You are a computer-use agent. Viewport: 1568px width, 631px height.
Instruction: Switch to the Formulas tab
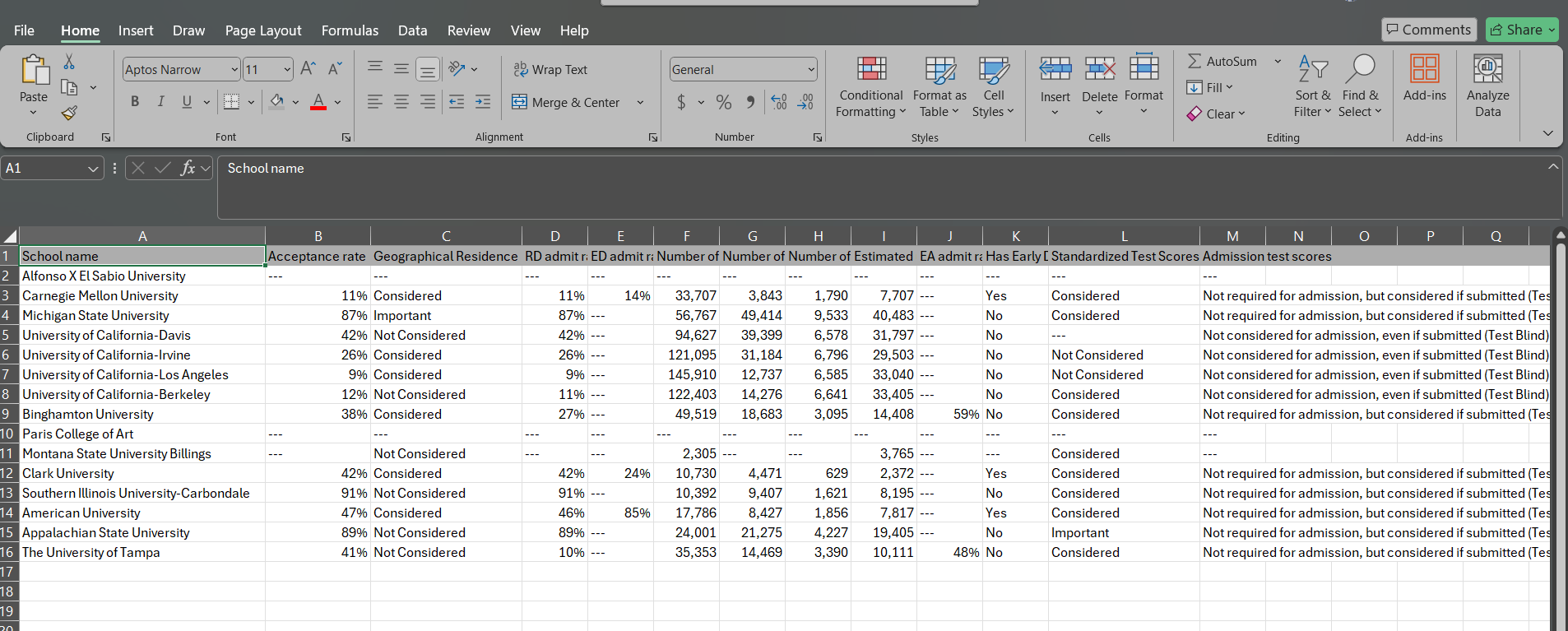350,30
